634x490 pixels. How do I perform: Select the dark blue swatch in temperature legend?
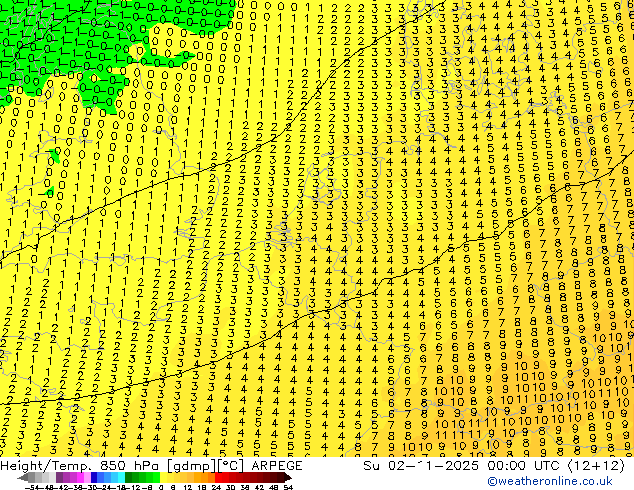tap(94, 478)
